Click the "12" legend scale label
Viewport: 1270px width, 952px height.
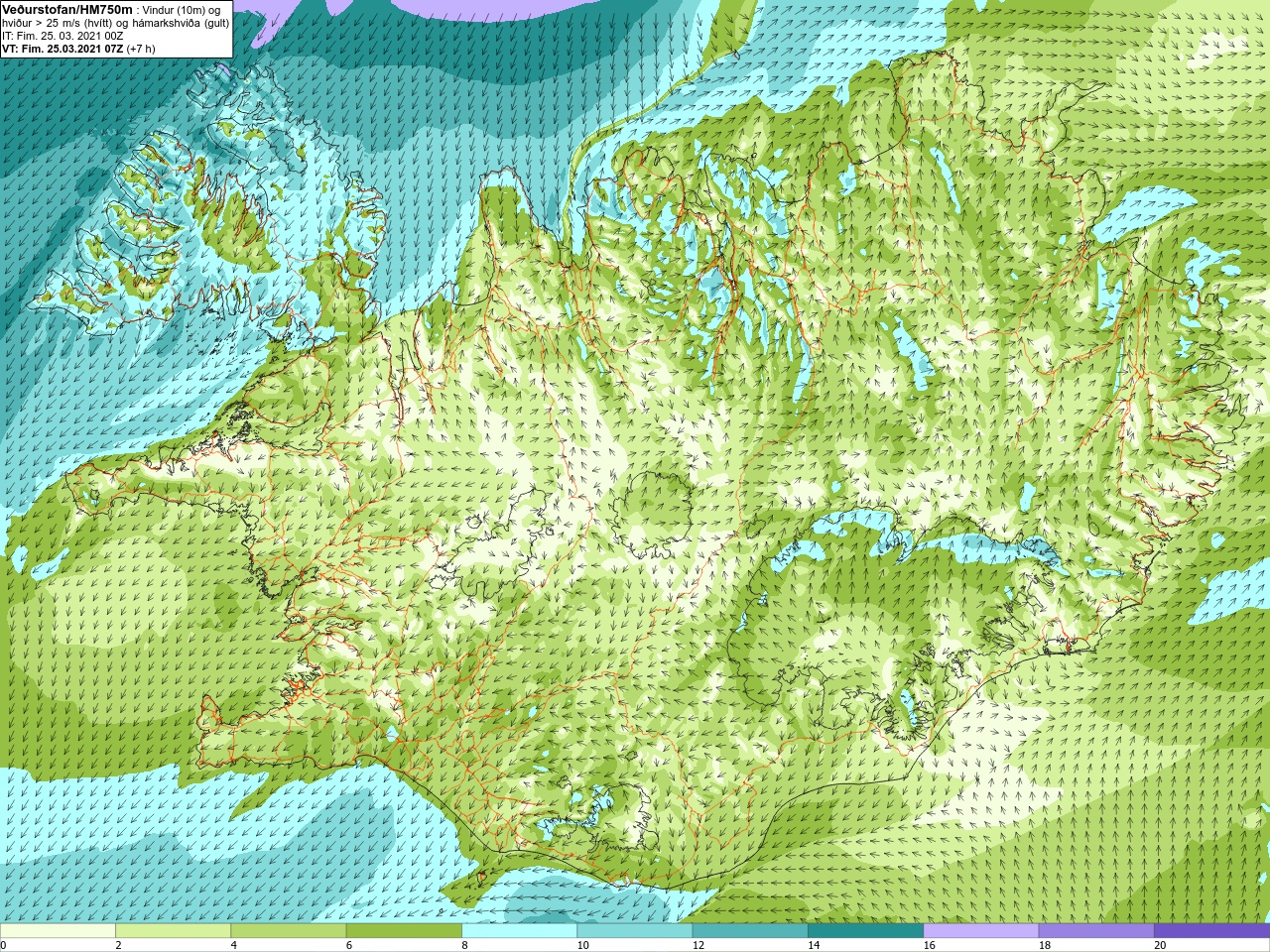click(x=698, y=945)
